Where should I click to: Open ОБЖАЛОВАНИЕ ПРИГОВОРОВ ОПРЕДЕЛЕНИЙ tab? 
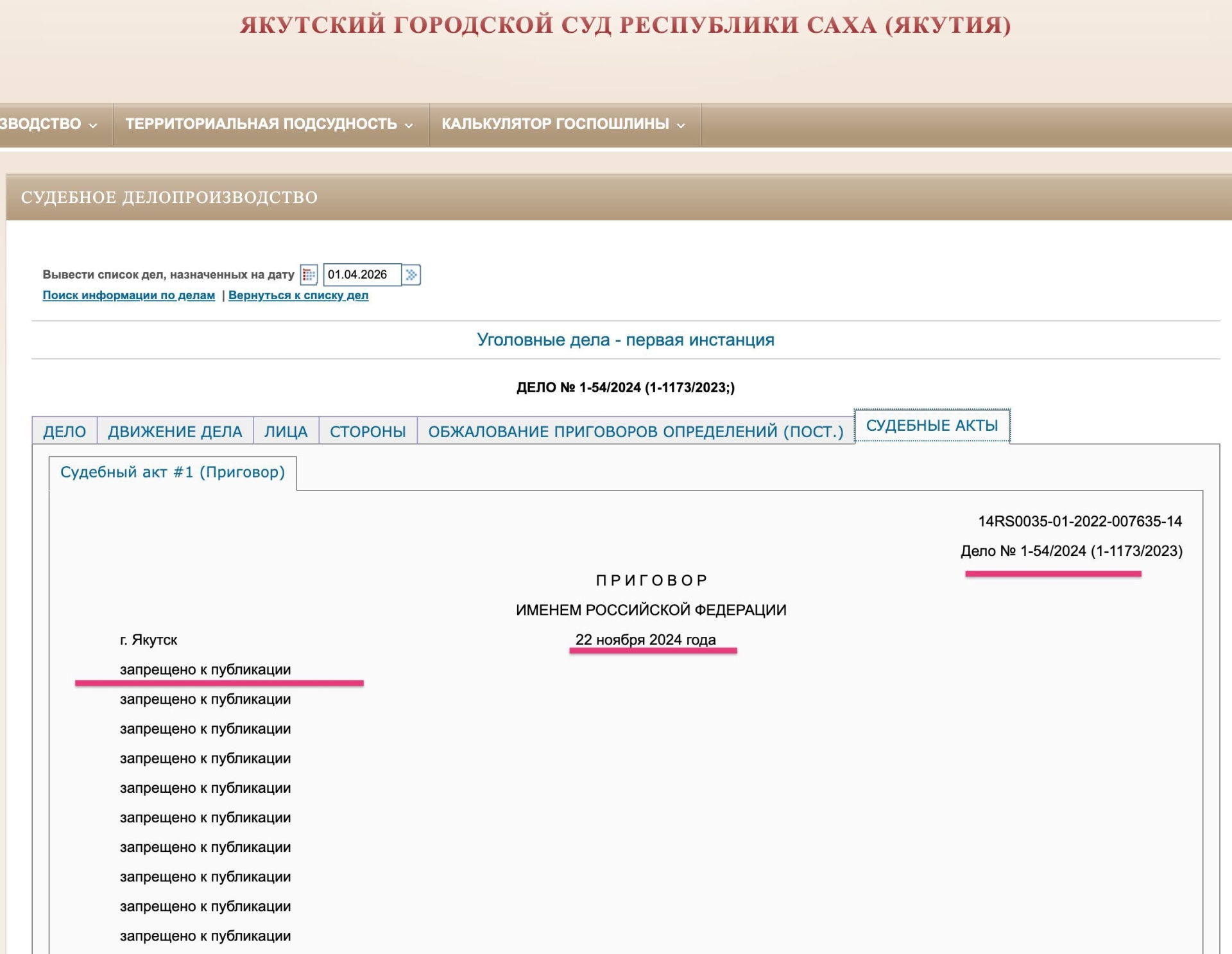[635, 431]
